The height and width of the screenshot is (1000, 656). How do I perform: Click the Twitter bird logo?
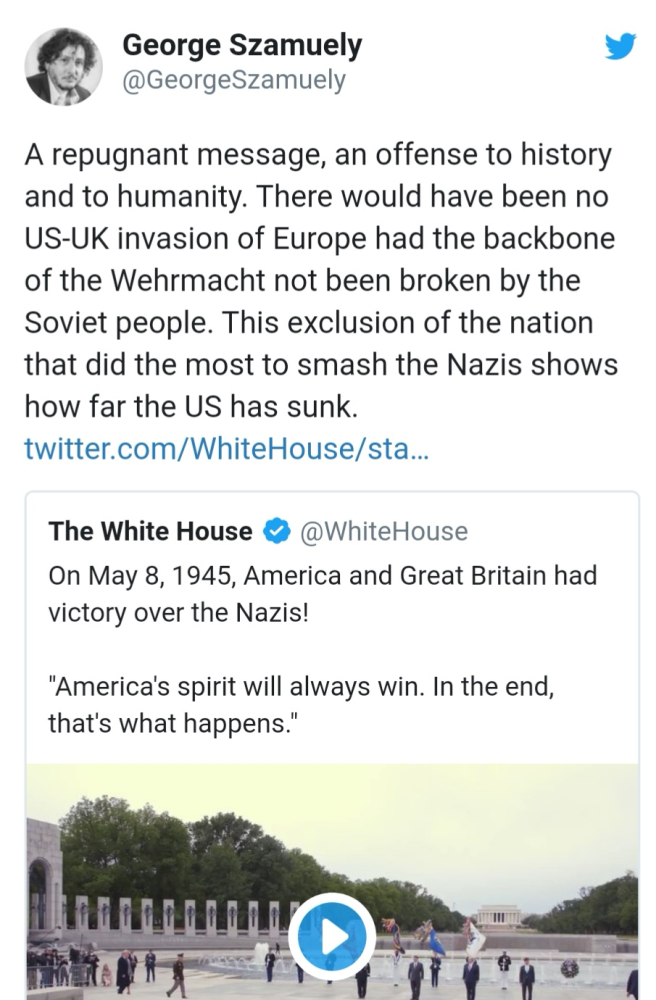(x=619, y=47)
